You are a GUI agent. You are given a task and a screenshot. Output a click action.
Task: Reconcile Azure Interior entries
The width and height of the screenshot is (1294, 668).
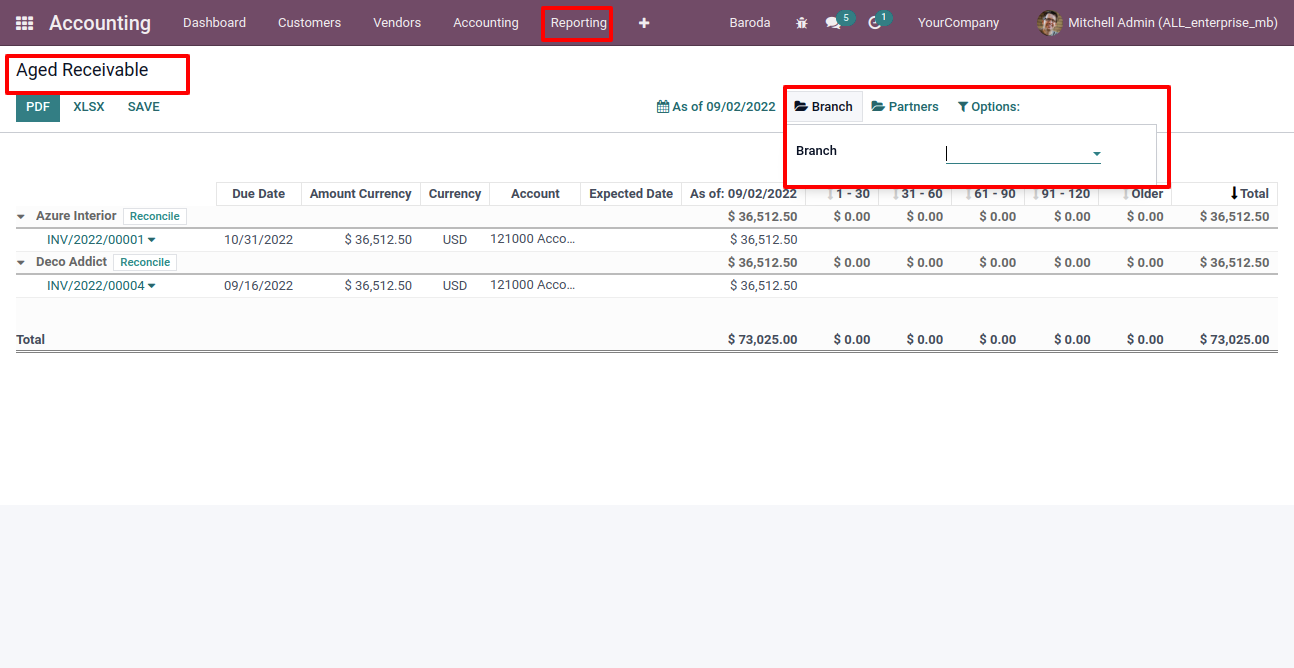point(155,216)
